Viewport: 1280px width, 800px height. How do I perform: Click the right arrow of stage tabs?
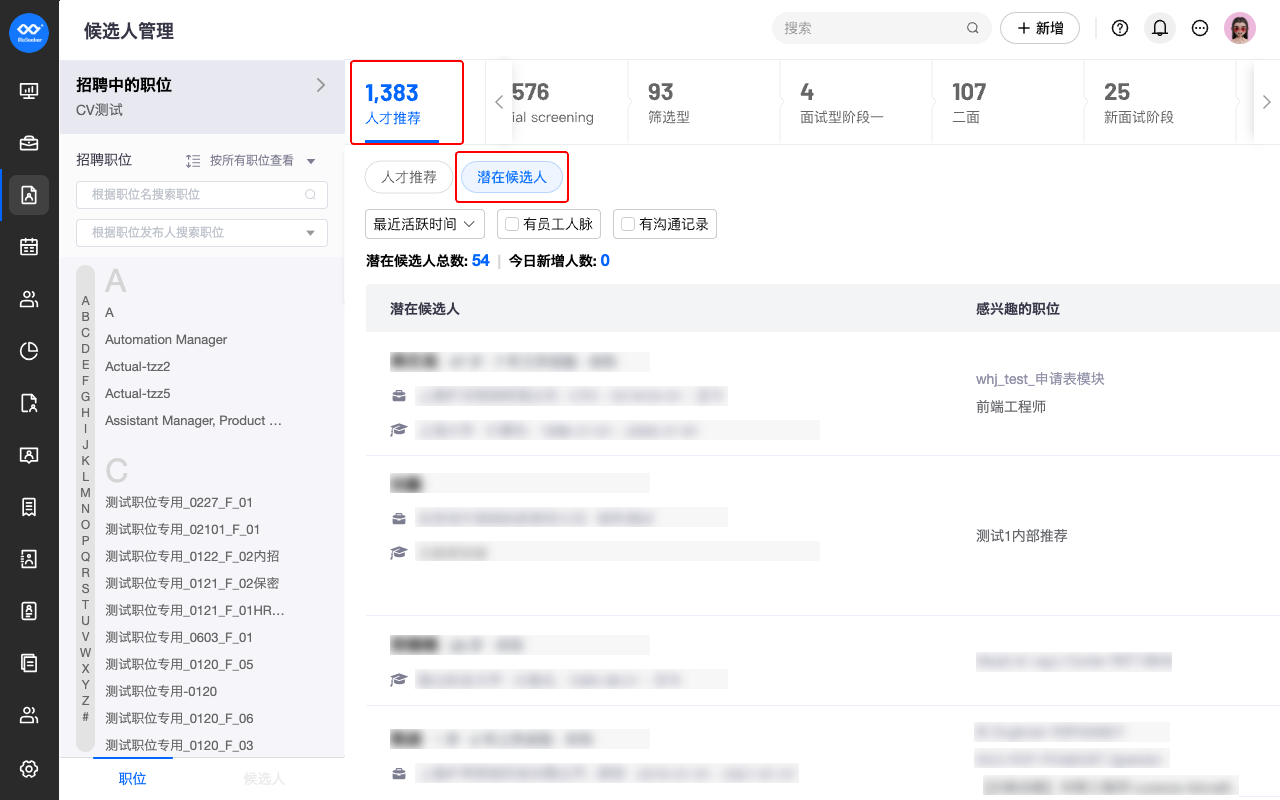pos(1267,102)
